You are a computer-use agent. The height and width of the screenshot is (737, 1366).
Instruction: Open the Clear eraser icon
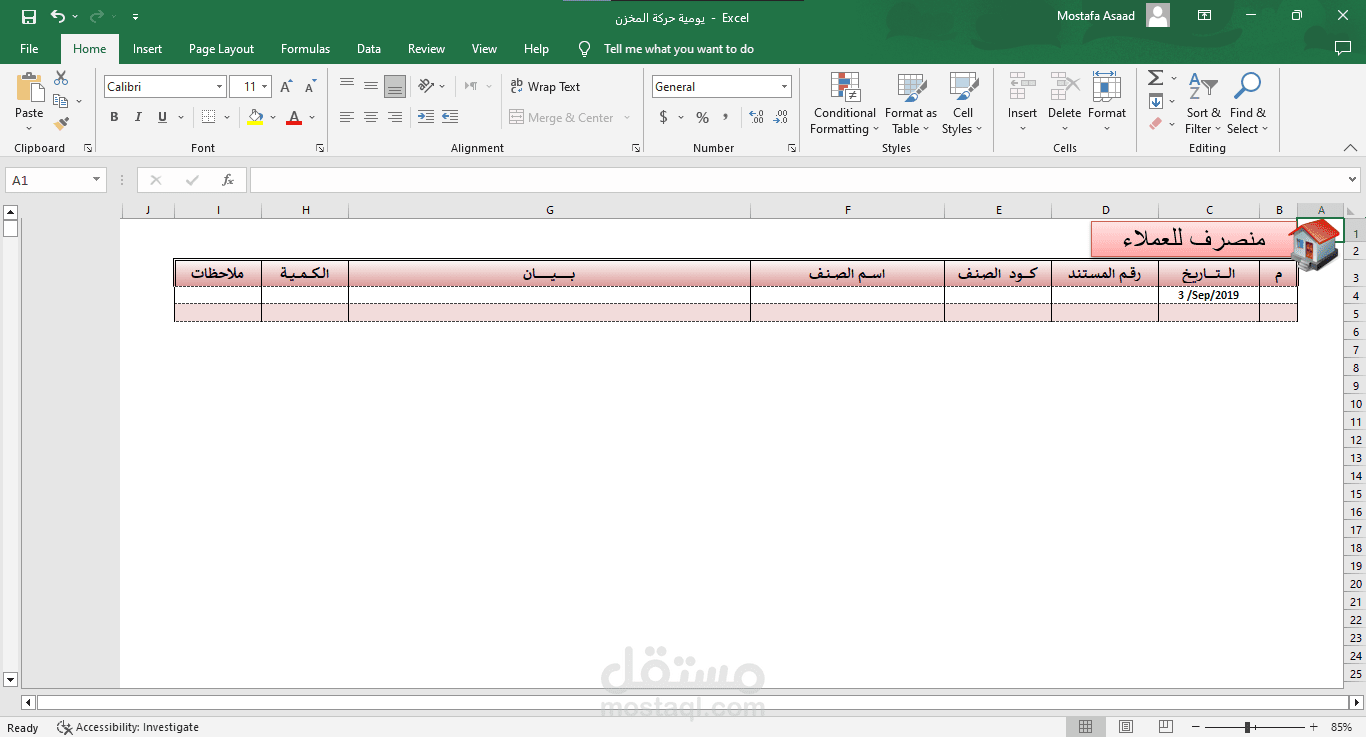(x=1156, y=124)
